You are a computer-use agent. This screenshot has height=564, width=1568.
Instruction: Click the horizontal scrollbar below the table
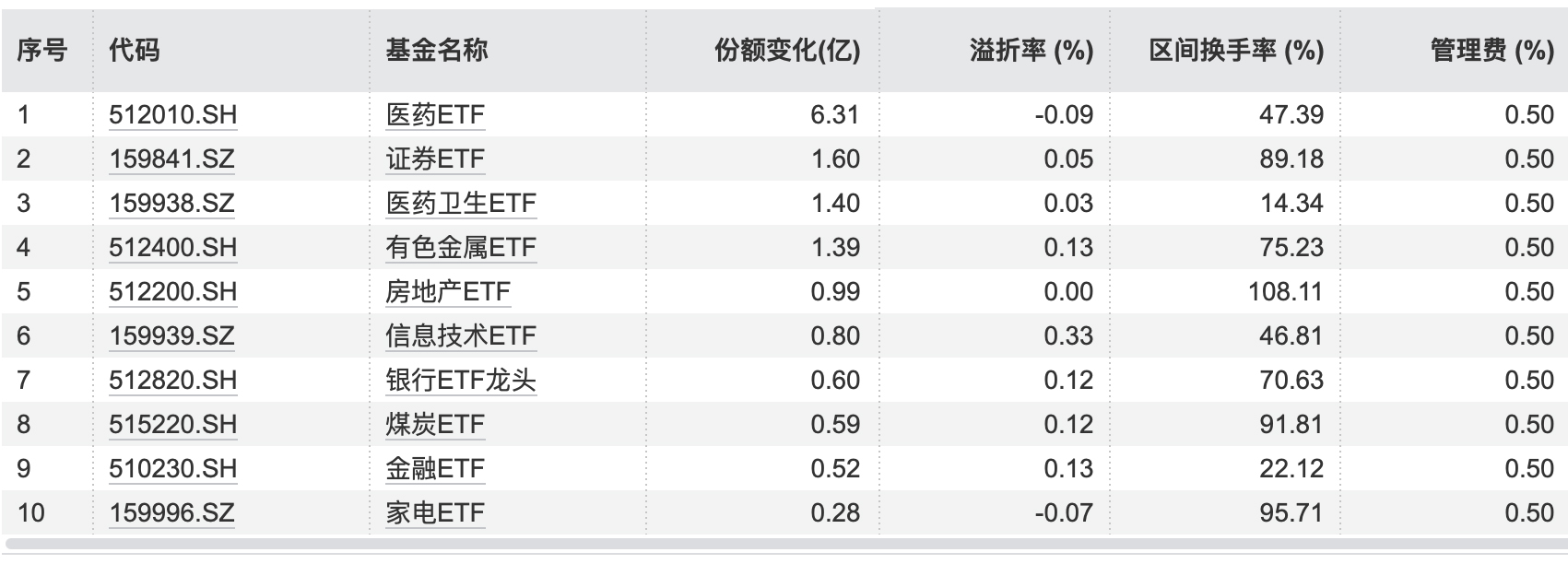pos(784,546)
